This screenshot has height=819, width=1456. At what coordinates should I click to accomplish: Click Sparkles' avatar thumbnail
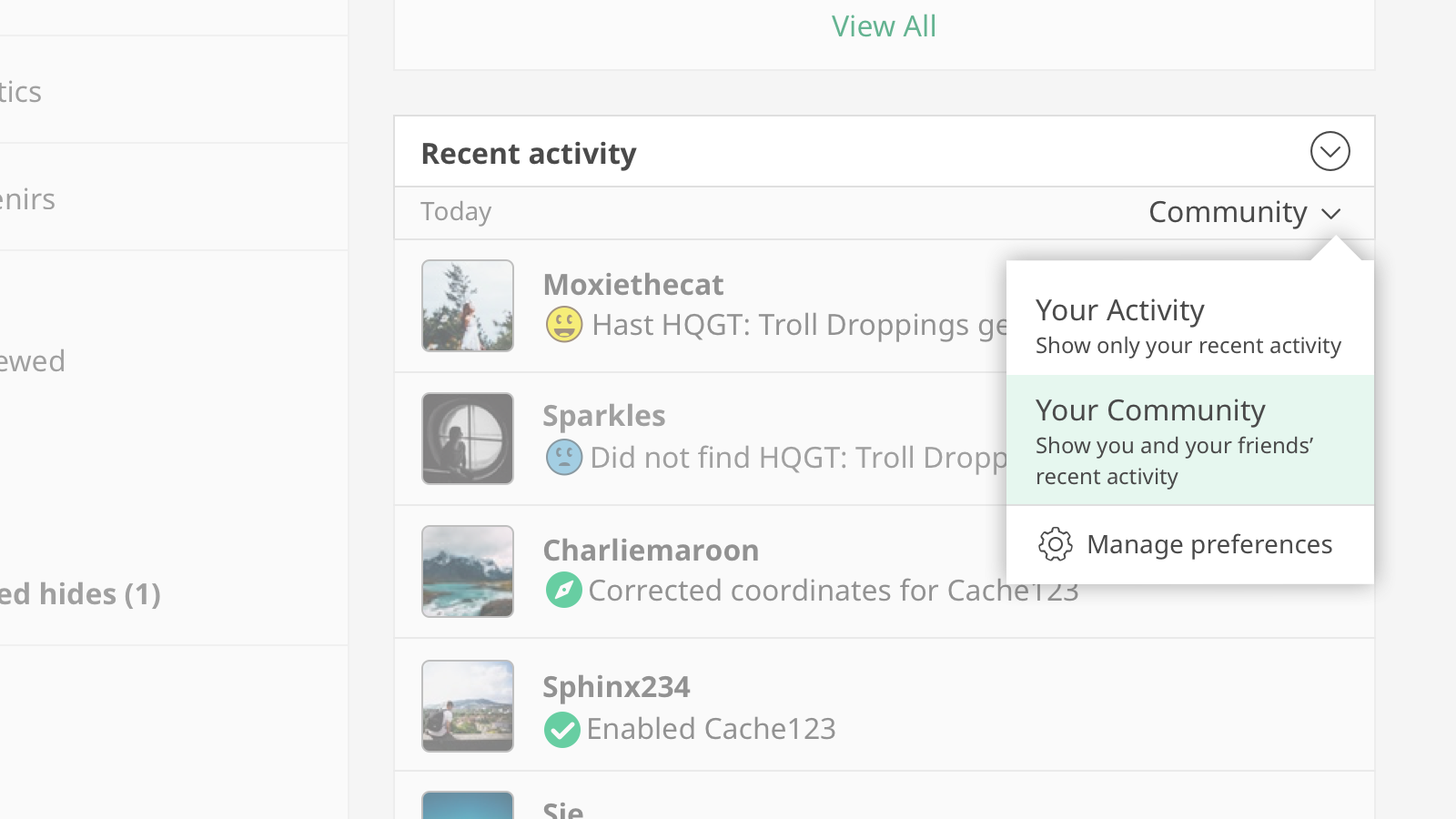click(468, 439)
